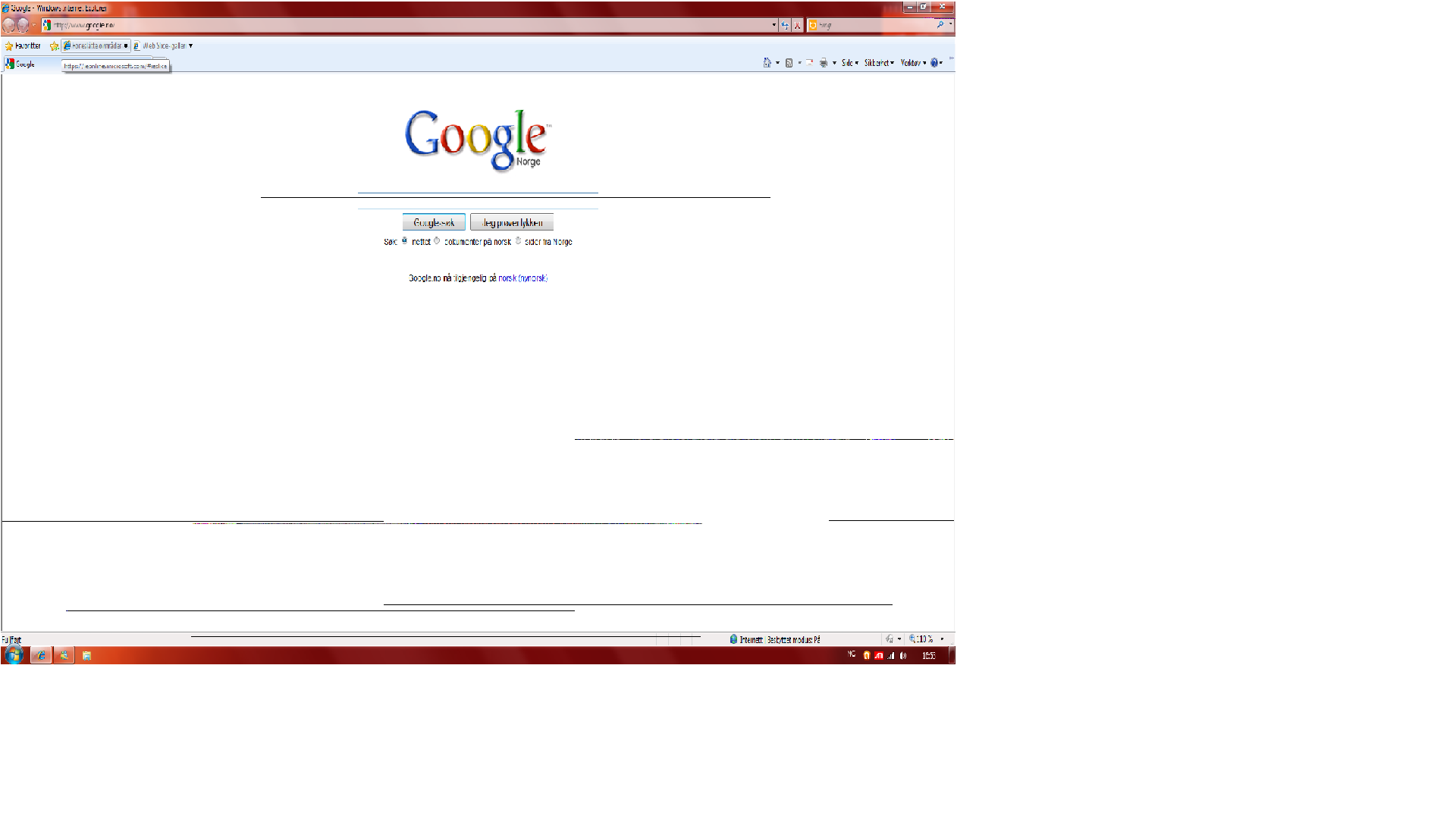This screenshot has height=819, width=1456.
Task: Click the Home icon in the command bar
Action: 767,63
